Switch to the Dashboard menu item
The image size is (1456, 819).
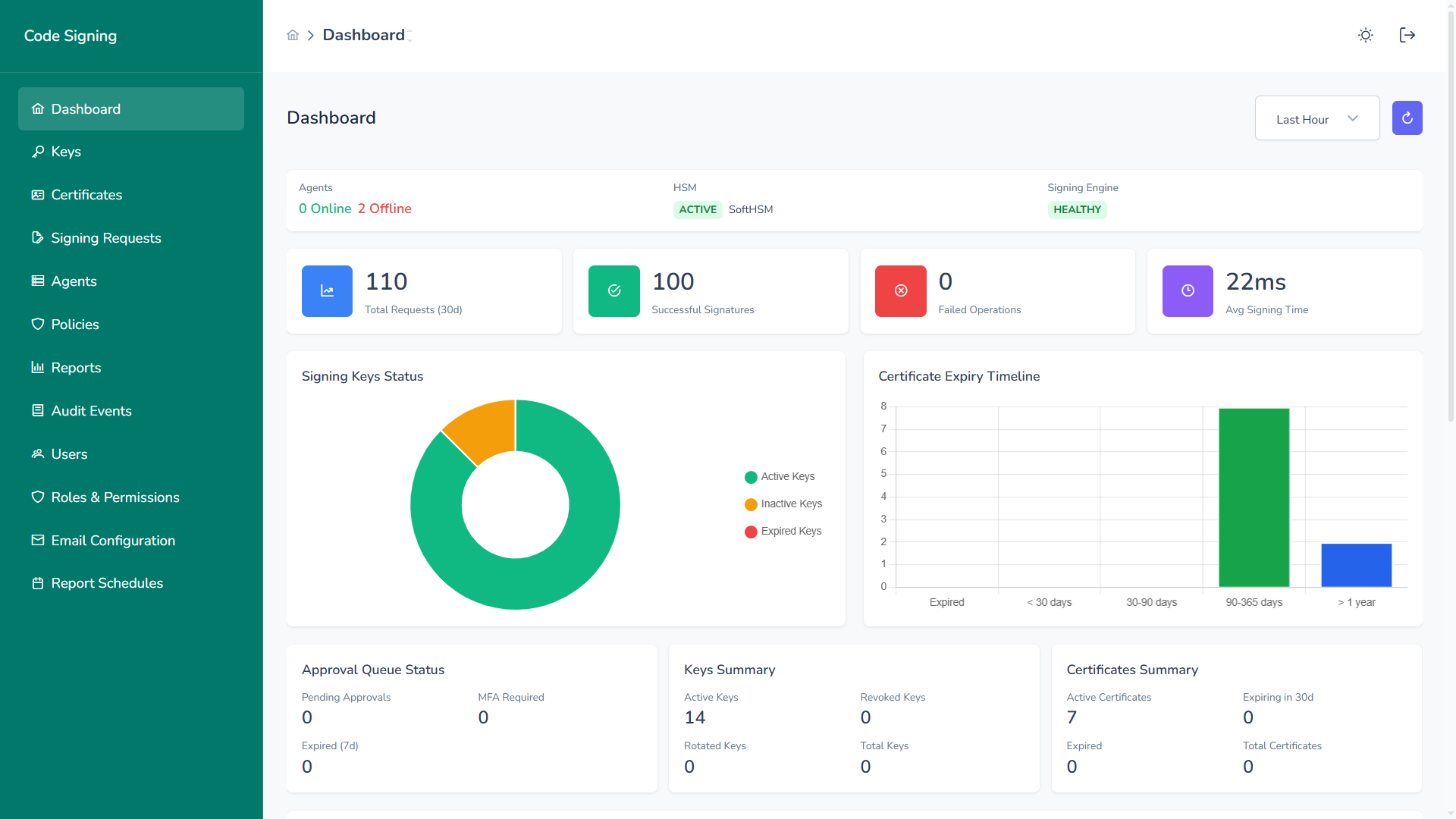click(86, 108)
